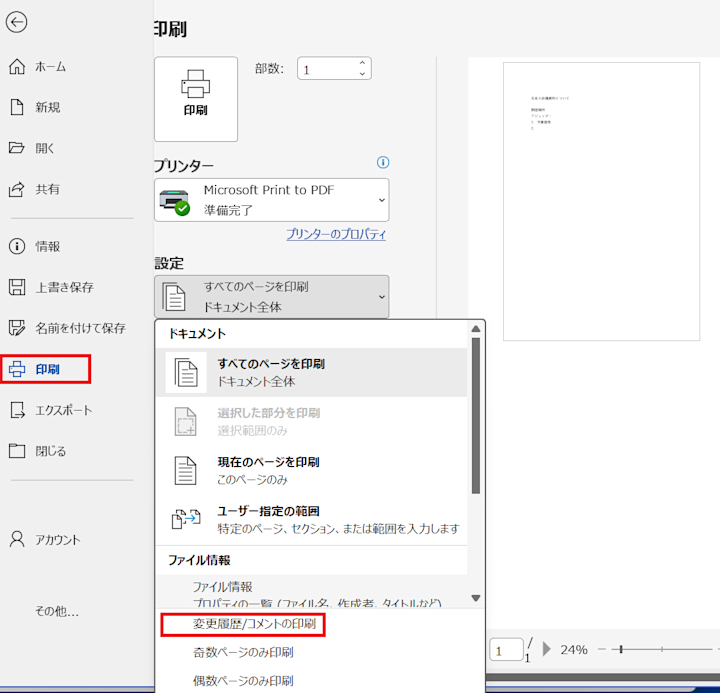This screenshot has width=720, height=693.
Task: Open the ホーム page icon
Action: click(x=17, y=67)
